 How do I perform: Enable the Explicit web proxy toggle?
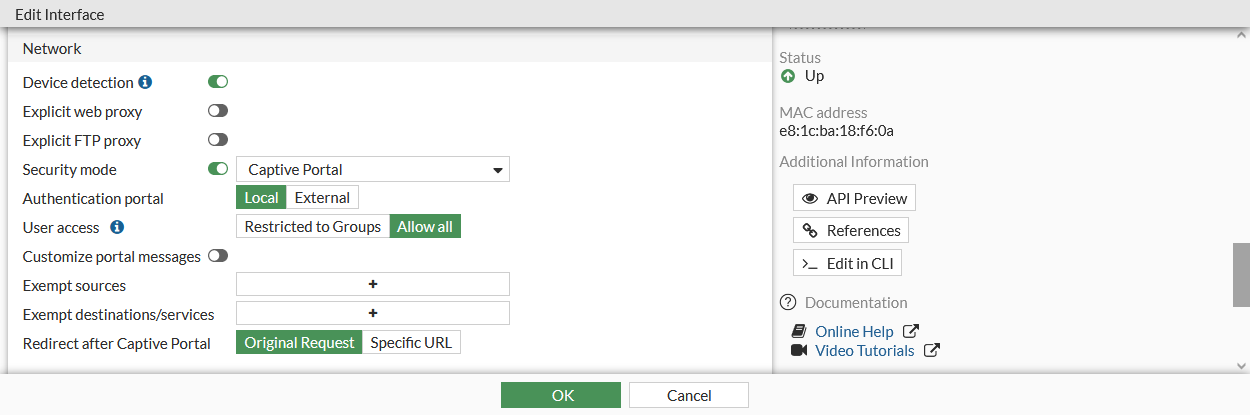point(218,111)
